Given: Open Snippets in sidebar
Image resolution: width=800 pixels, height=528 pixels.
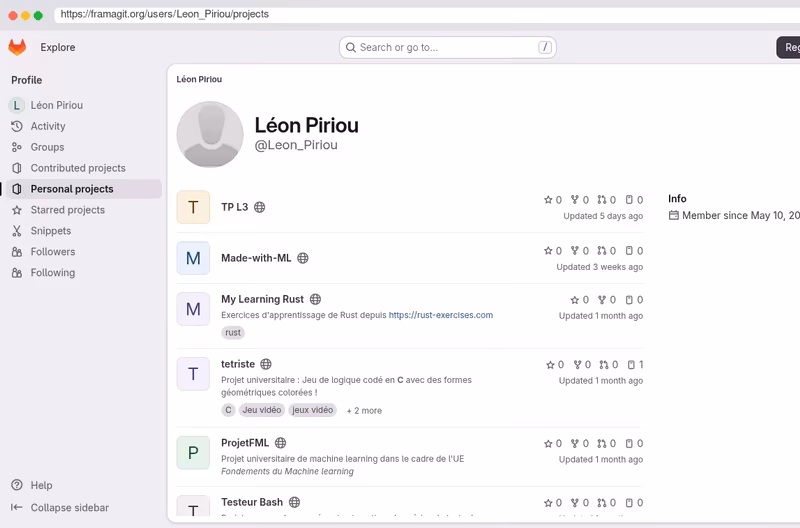Looking at the screenshot, I should 82,231.
